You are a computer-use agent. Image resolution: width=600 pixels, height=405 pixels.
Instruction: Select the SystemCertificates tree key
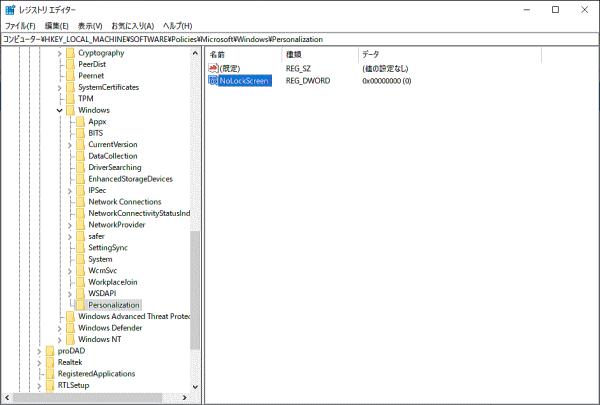(x=109, y=87)
